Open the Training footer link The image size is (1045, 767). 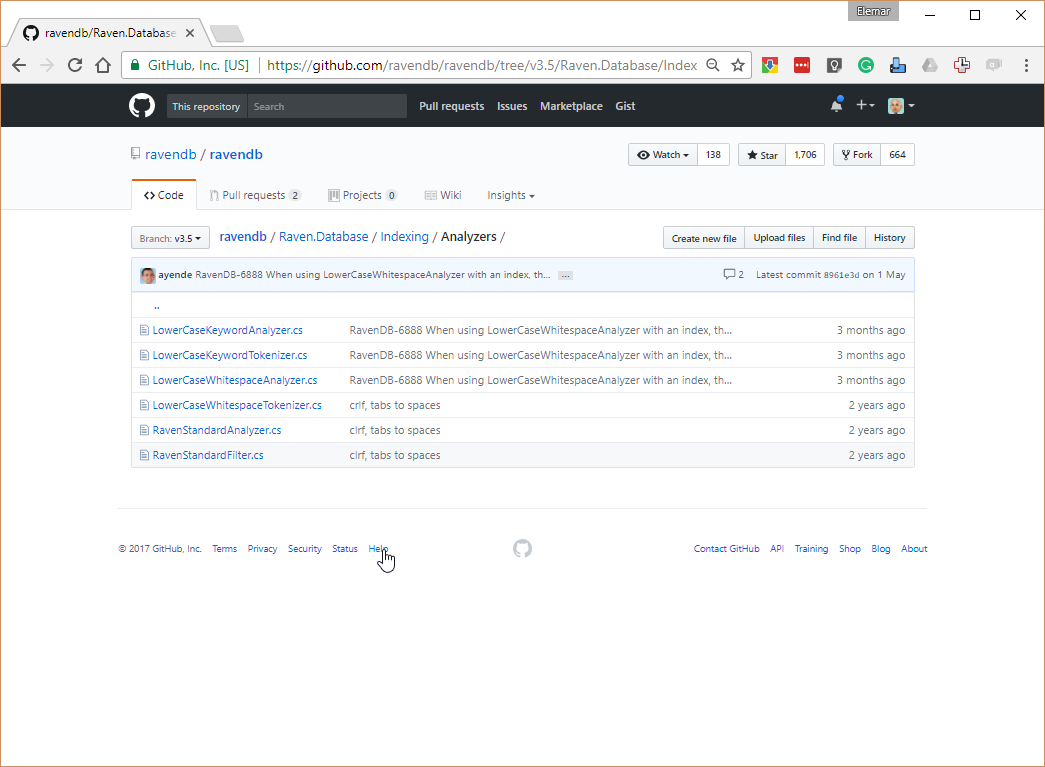pos(811,548)
